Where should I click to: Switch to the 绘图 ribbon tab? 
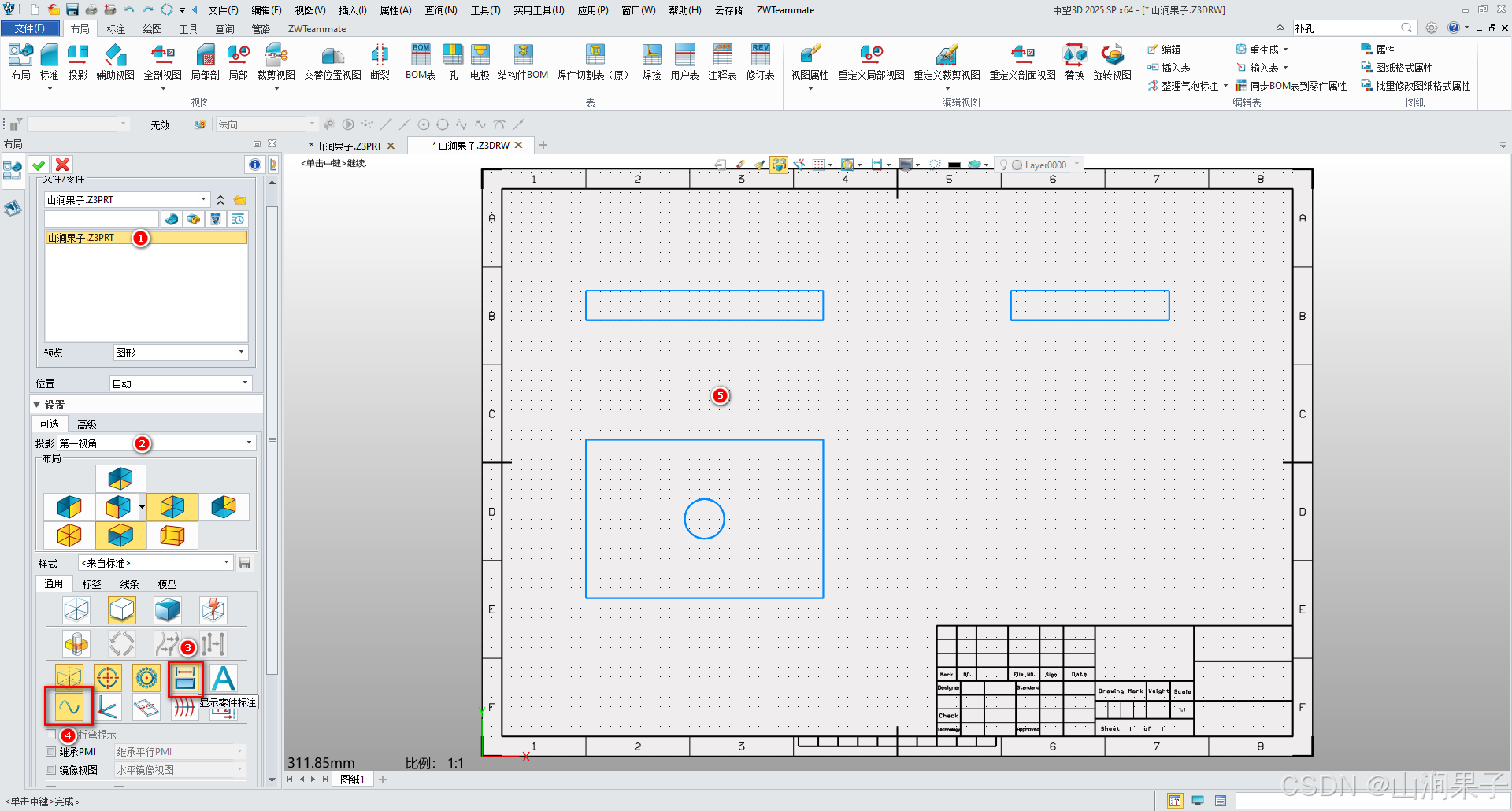point(152,29)
